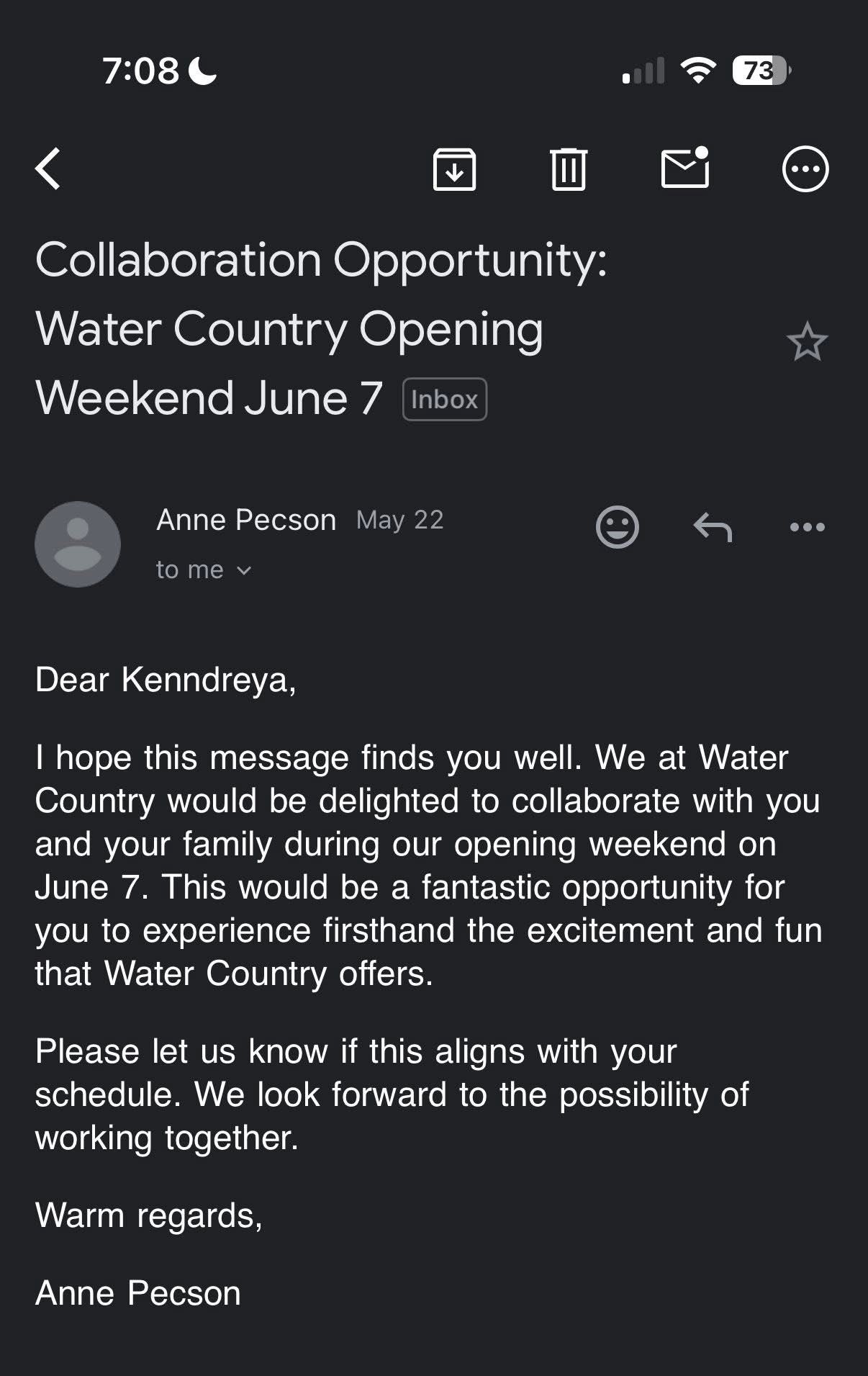The height and width of the screenshot is (1376, 868).
Task: Tap the 'Dear Kenndreya' greeting line
Action: (166, 680)
